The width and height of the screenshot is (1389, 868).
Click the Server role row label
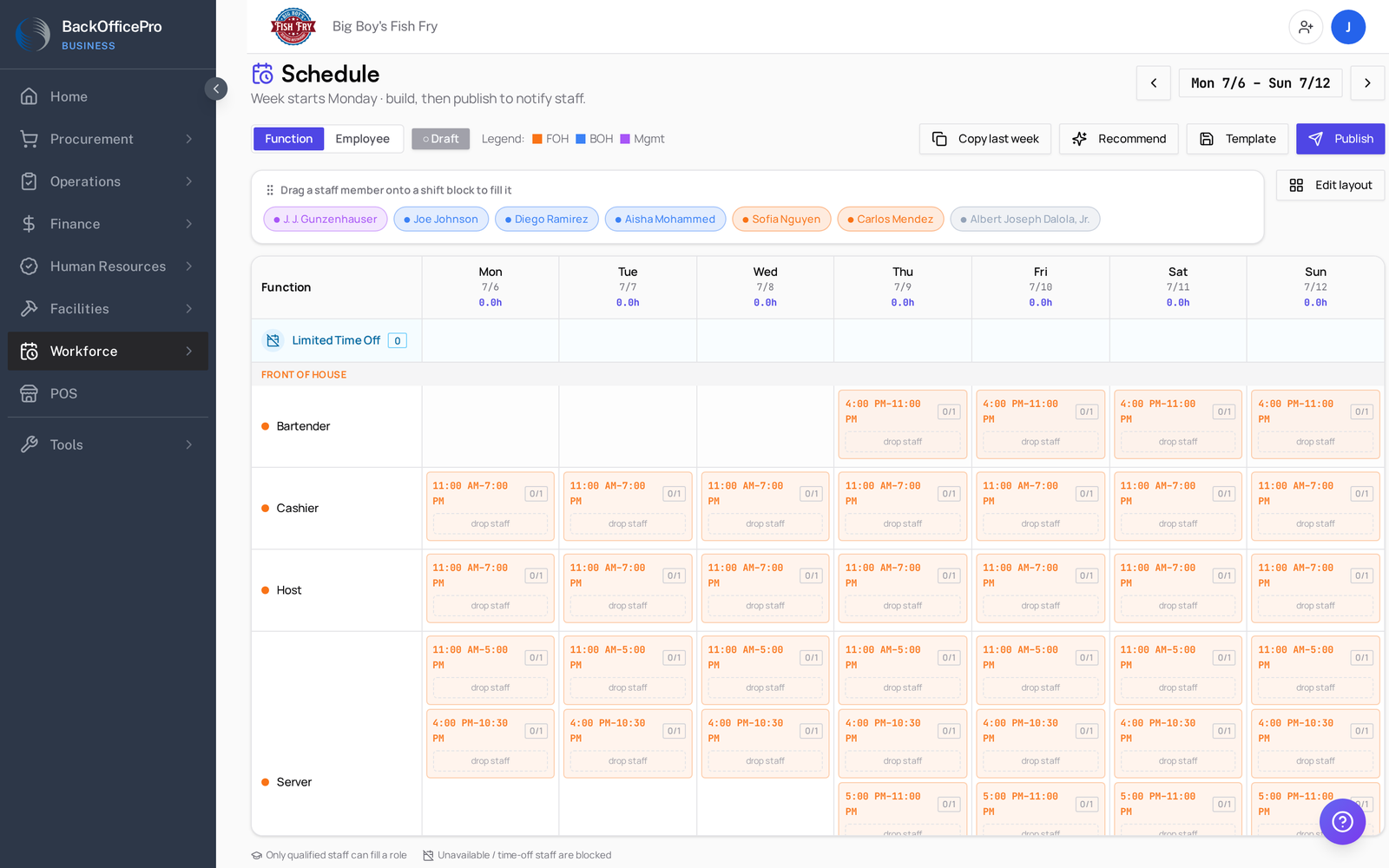(x=293, y=782)
